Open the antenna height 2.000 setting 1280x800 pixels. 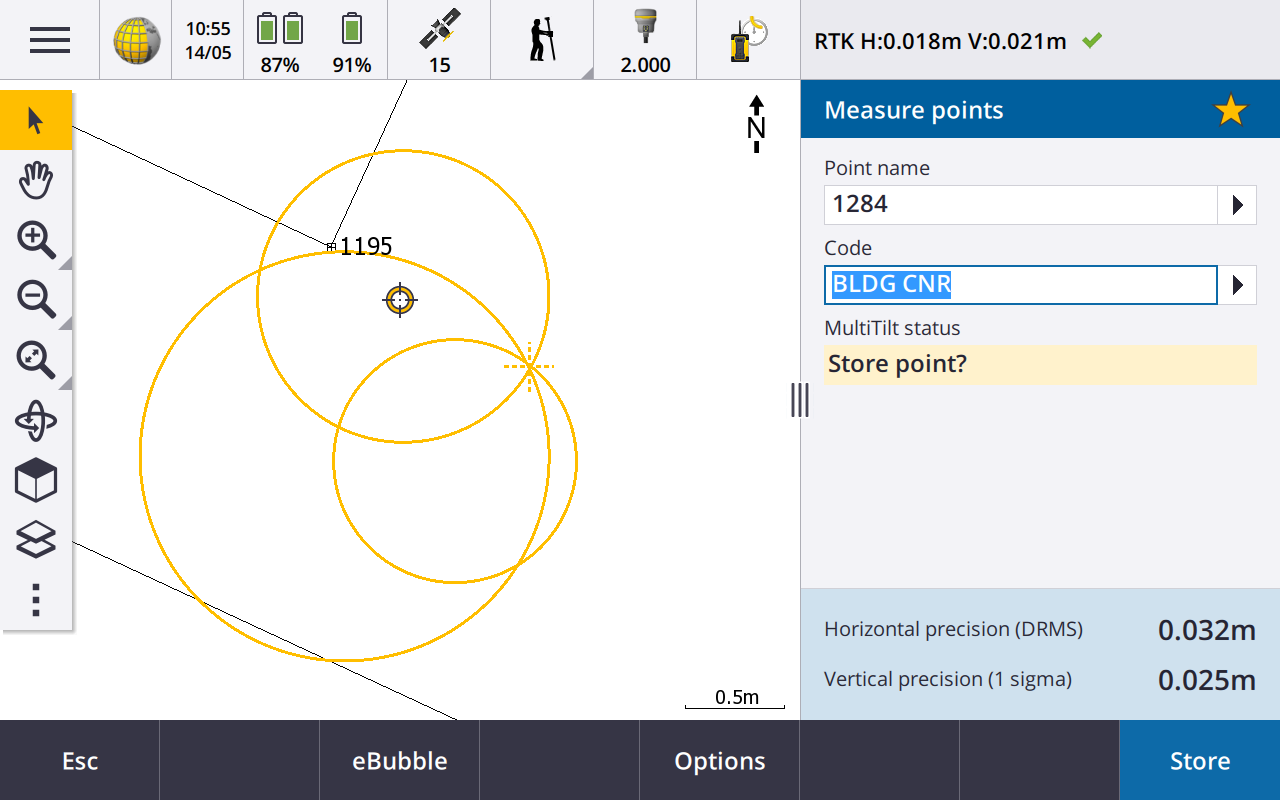tap(645, 40)
